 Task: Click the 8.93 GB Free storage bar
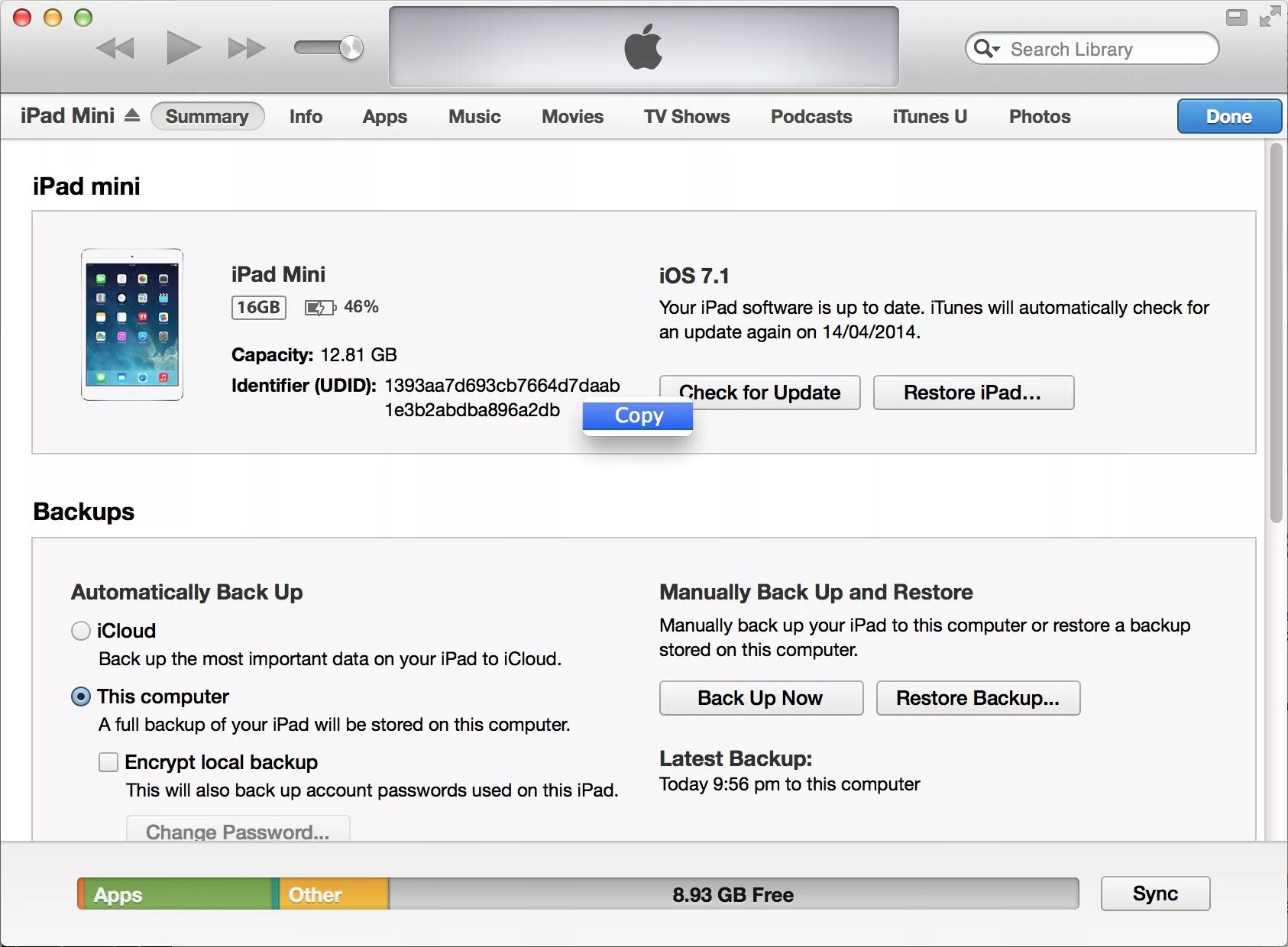point(733,894)
